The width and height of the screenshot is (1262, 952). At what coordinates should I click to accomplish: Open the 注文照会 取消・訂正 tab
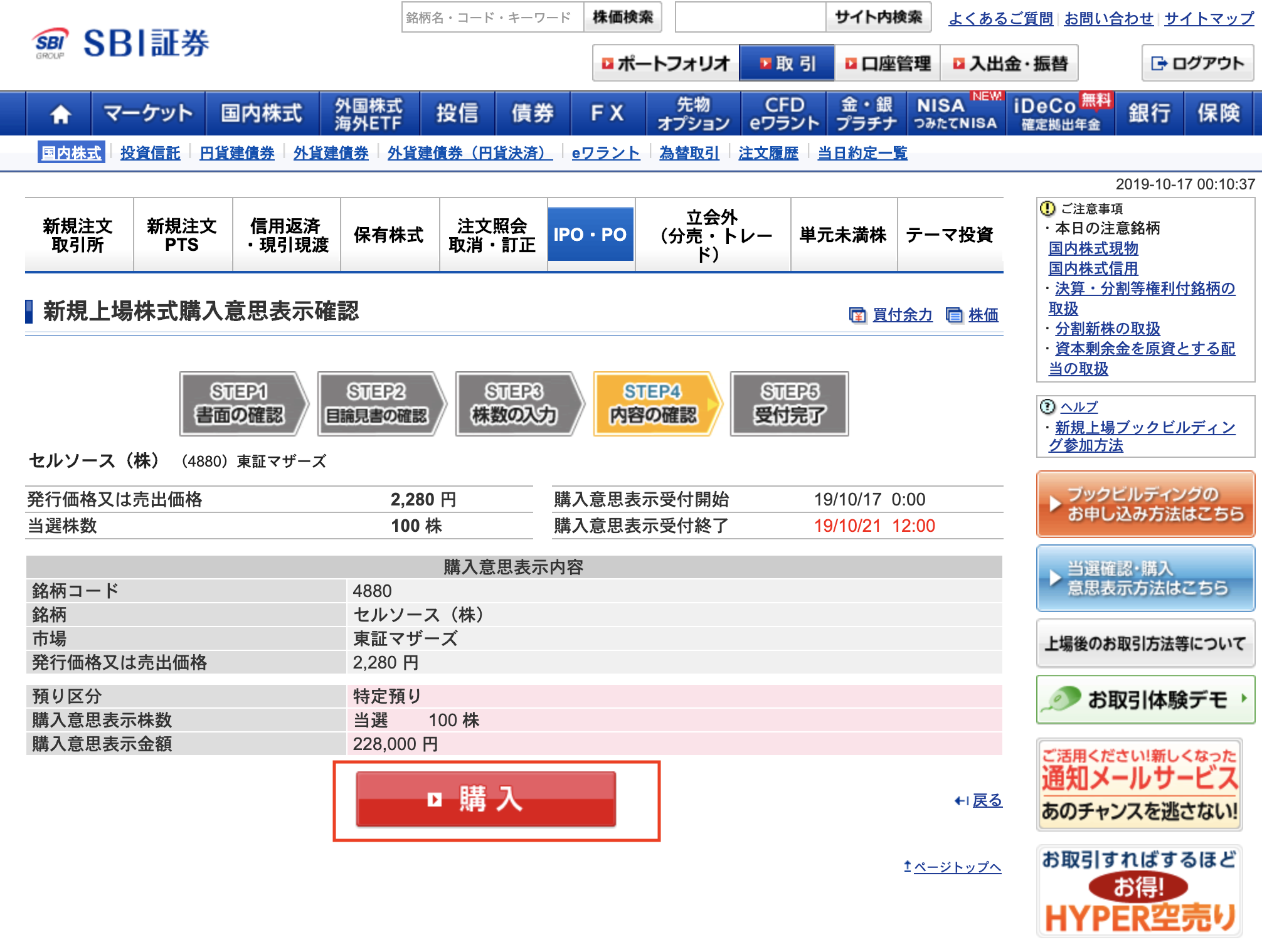click(493, 235)
